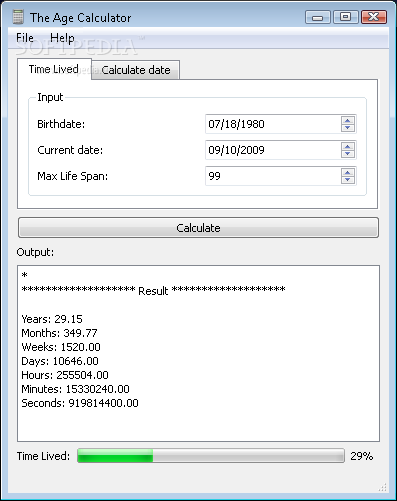Decrease Current date with down arrow
This screenshot has height=501, width=397.
tap(348, 154)
